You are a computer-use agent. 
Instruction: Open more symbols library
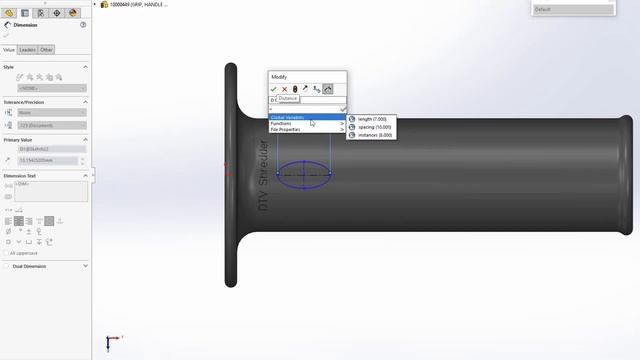point(49,242)
